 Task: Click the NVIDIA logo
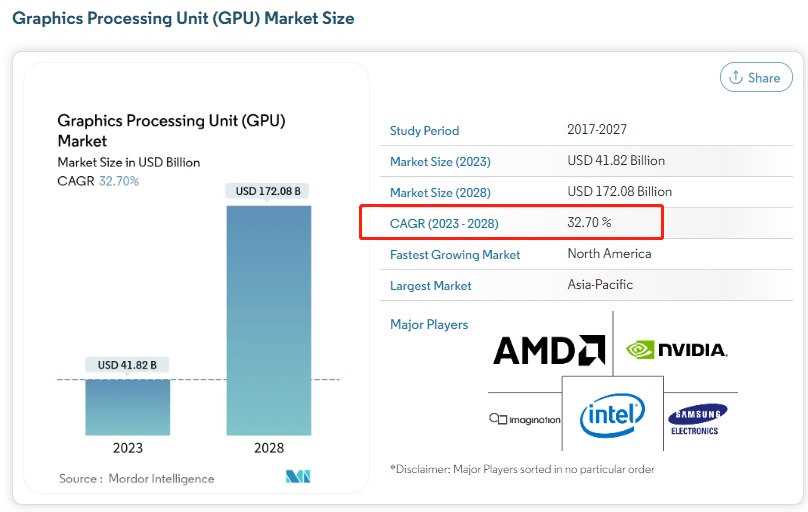[676, 349]
